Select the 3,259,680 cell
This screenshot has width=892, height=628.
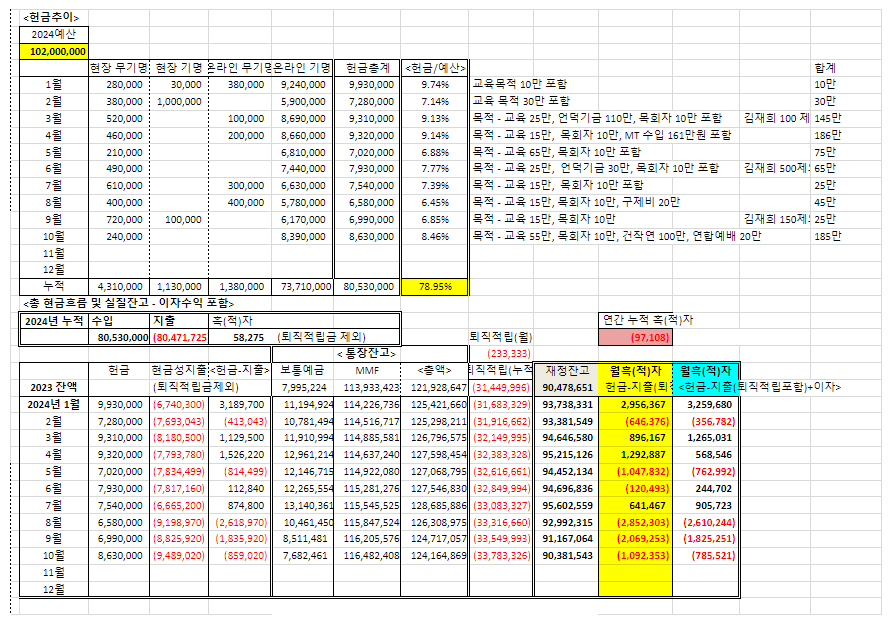coord(706,404)
